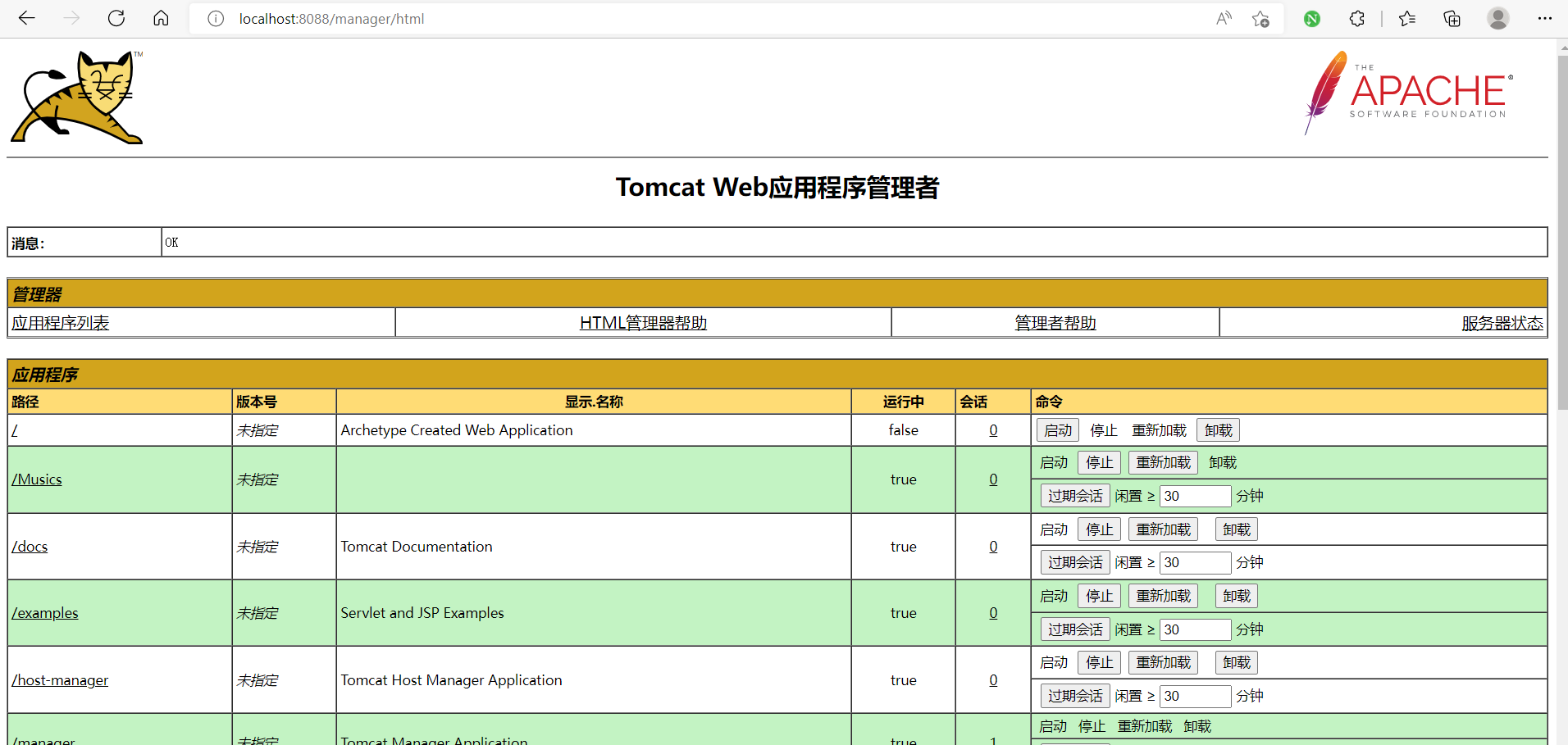This screenshot has width=1568, height=745.
Task: Click the 'Servlet and JSP Examples' name
Action: (x=422, y=613)
